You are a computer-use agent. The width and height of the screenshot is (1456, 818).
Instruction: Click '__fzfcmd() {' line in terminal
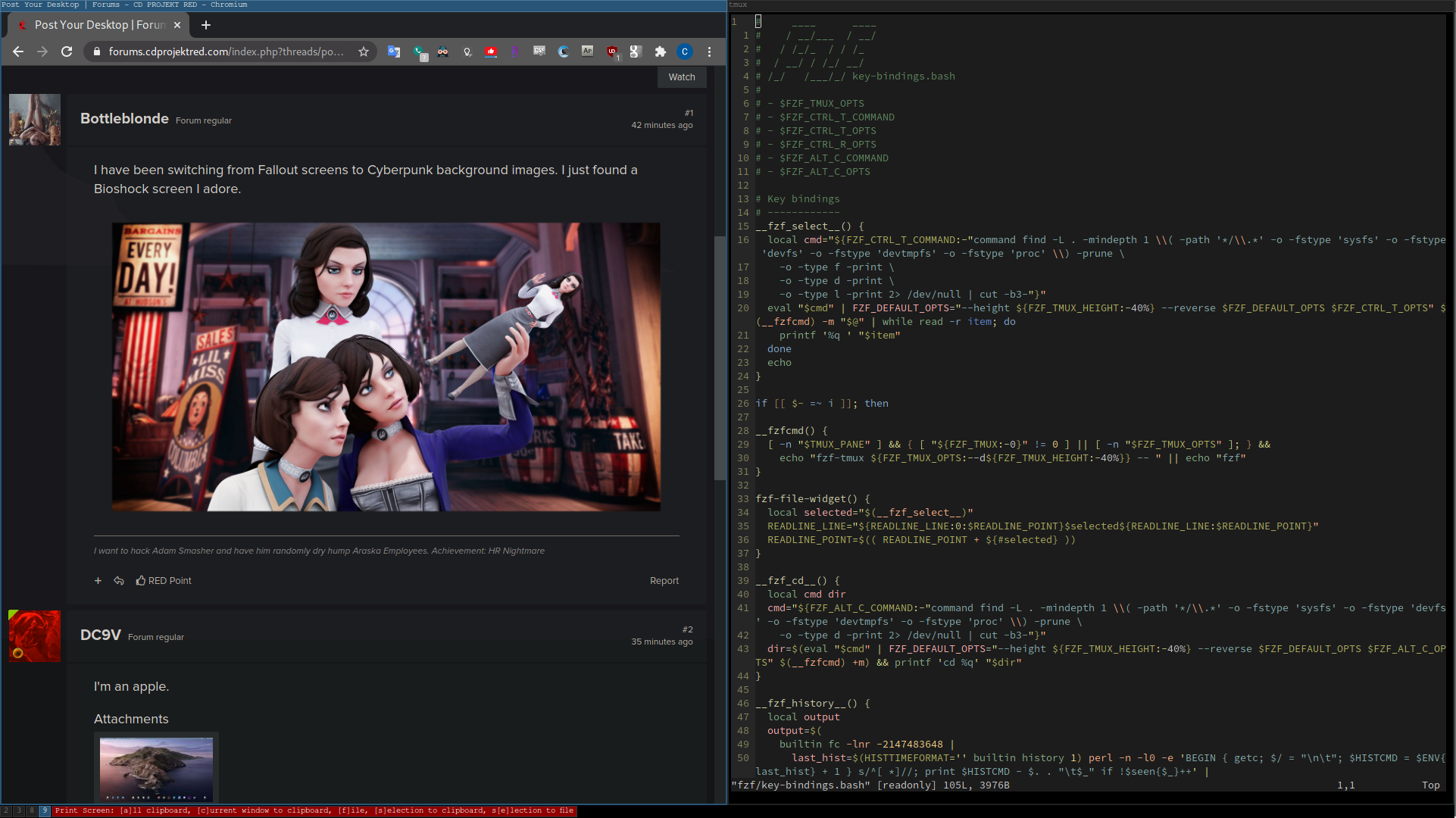click(792, 431)
